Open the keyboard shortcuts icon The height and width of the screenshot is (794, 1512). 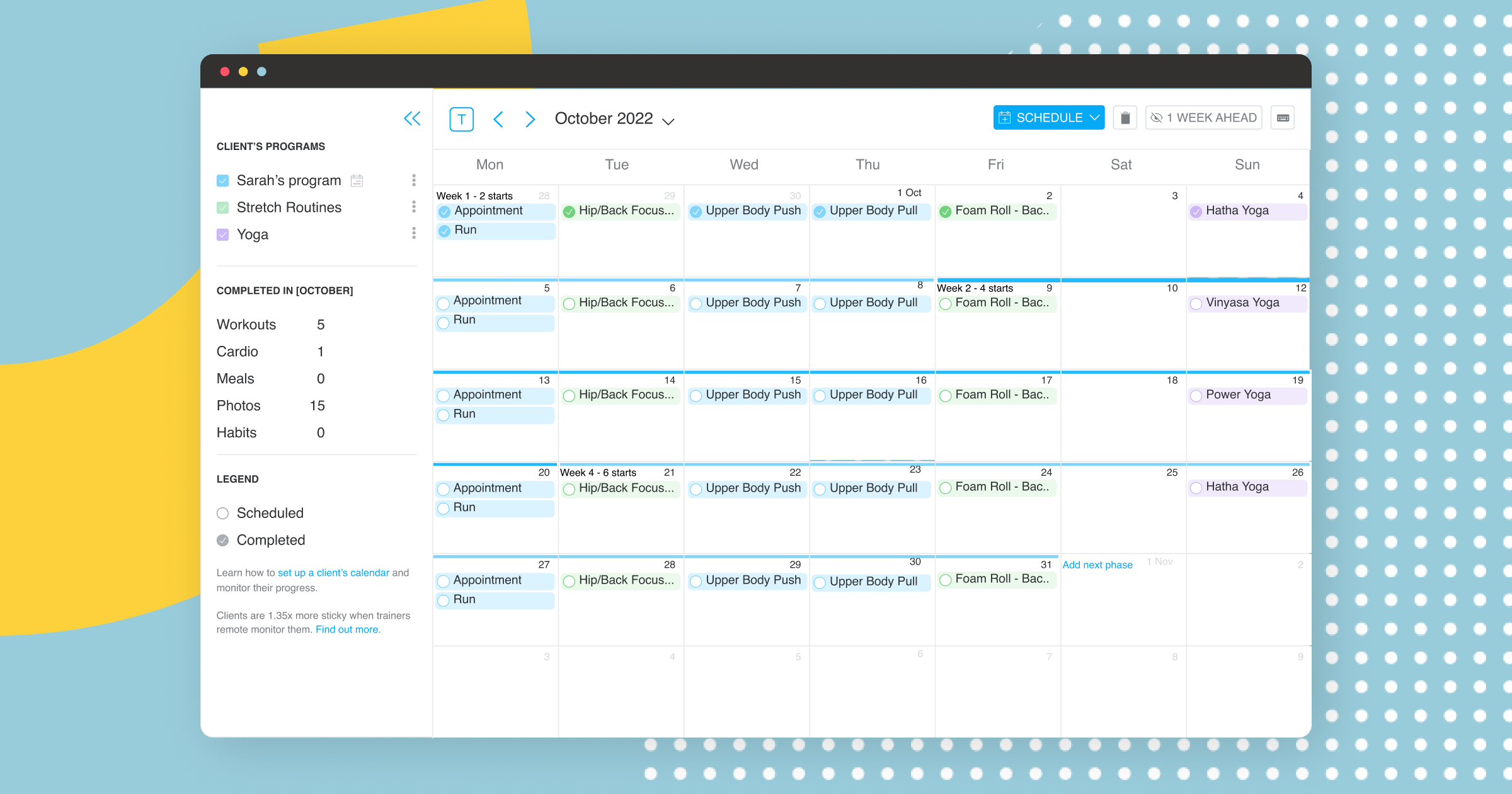tap(1283, 117)
